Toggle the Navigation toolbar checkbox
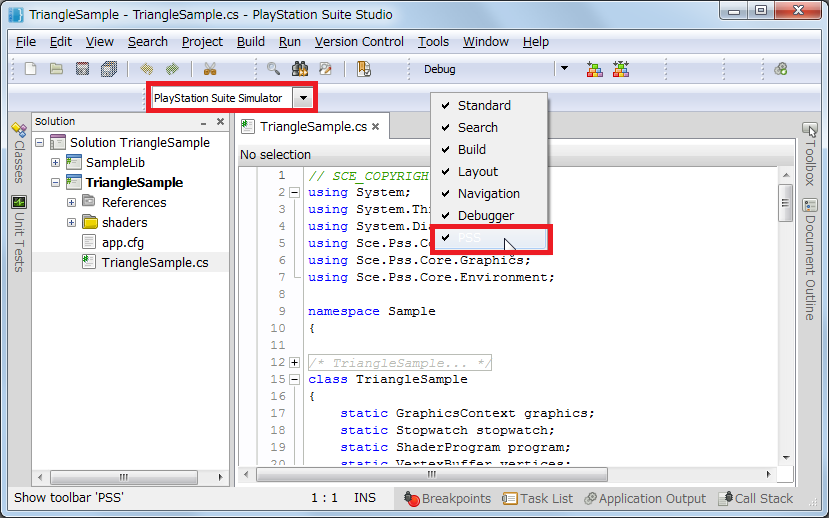The height and width of the screenshot is (518, 829). click(488, 194)
